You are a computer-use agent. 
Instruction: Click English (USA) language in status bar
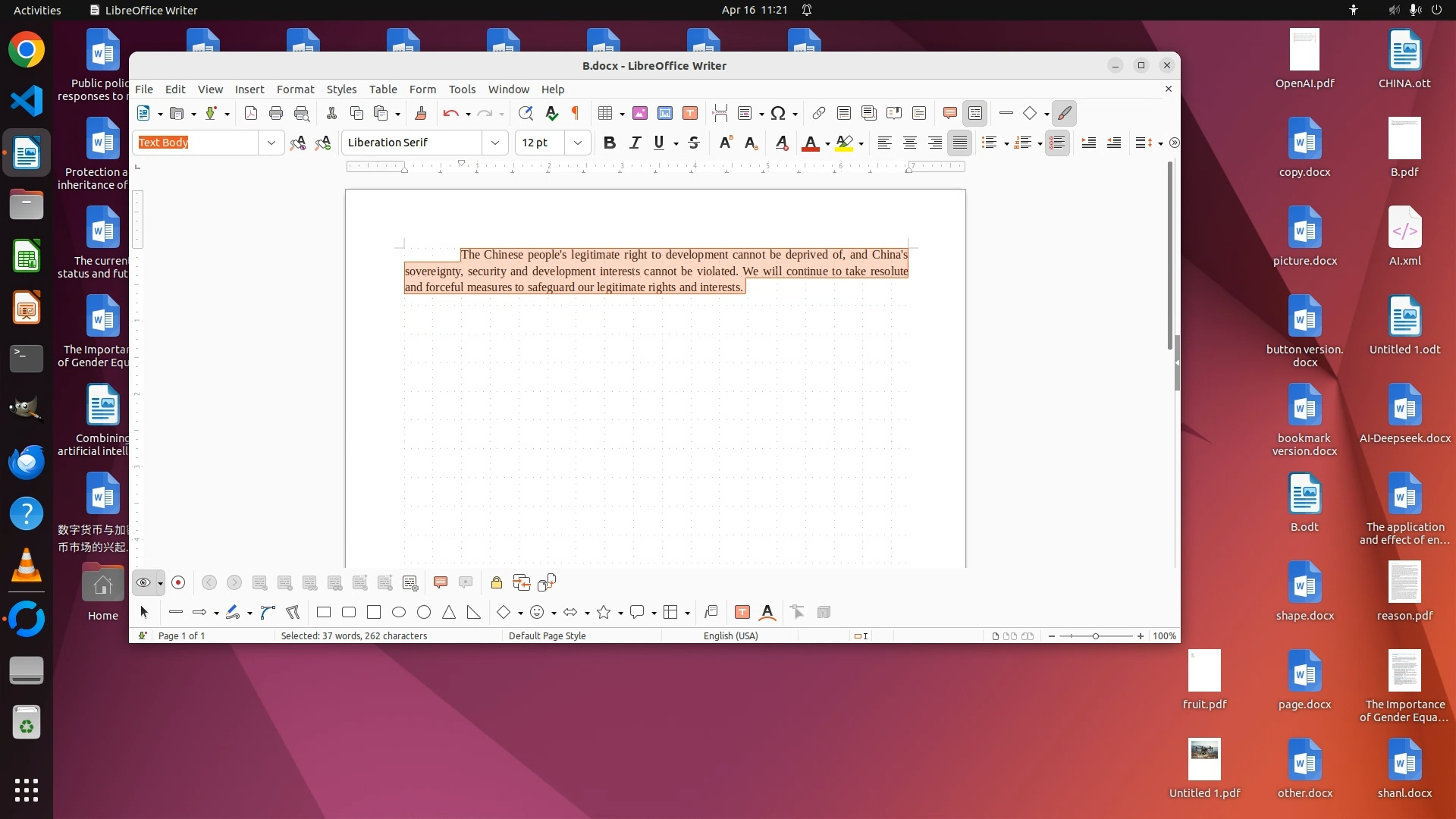tap(730, 636)
